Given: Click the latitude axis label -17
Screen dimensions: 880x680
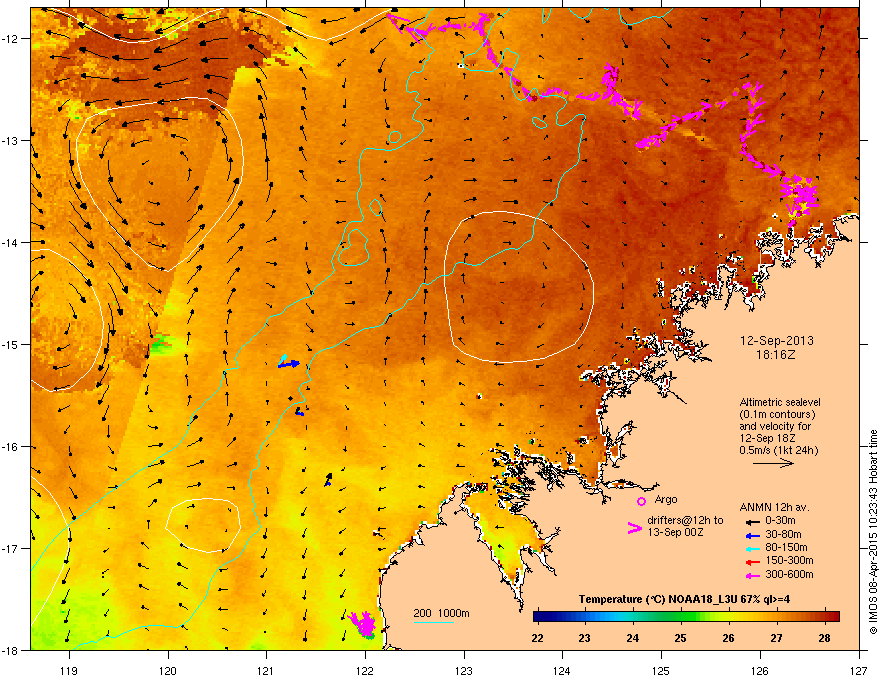Looking at the screenshot, I should pos(10,548).
